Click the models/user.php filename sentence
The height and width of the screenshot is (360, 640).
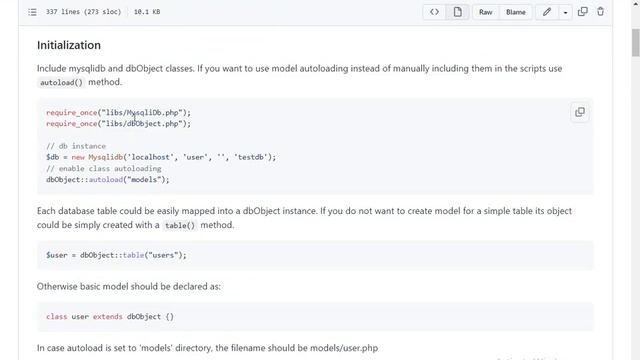tap(207, 348)
